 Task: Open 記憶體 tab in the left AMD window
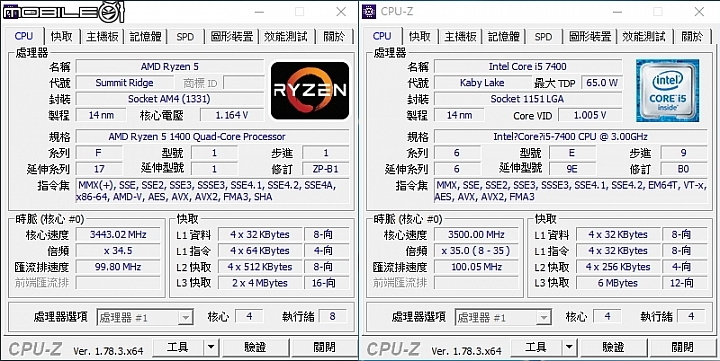(x=145, y=36)
